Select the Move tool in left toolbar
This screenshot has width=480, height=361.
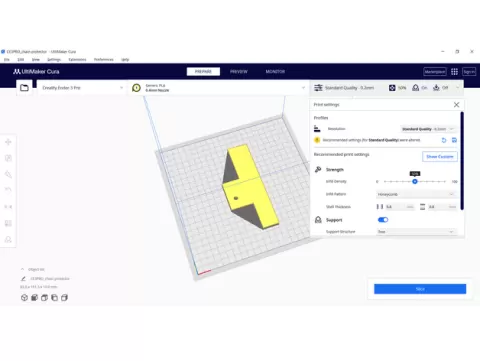(8, 142)
